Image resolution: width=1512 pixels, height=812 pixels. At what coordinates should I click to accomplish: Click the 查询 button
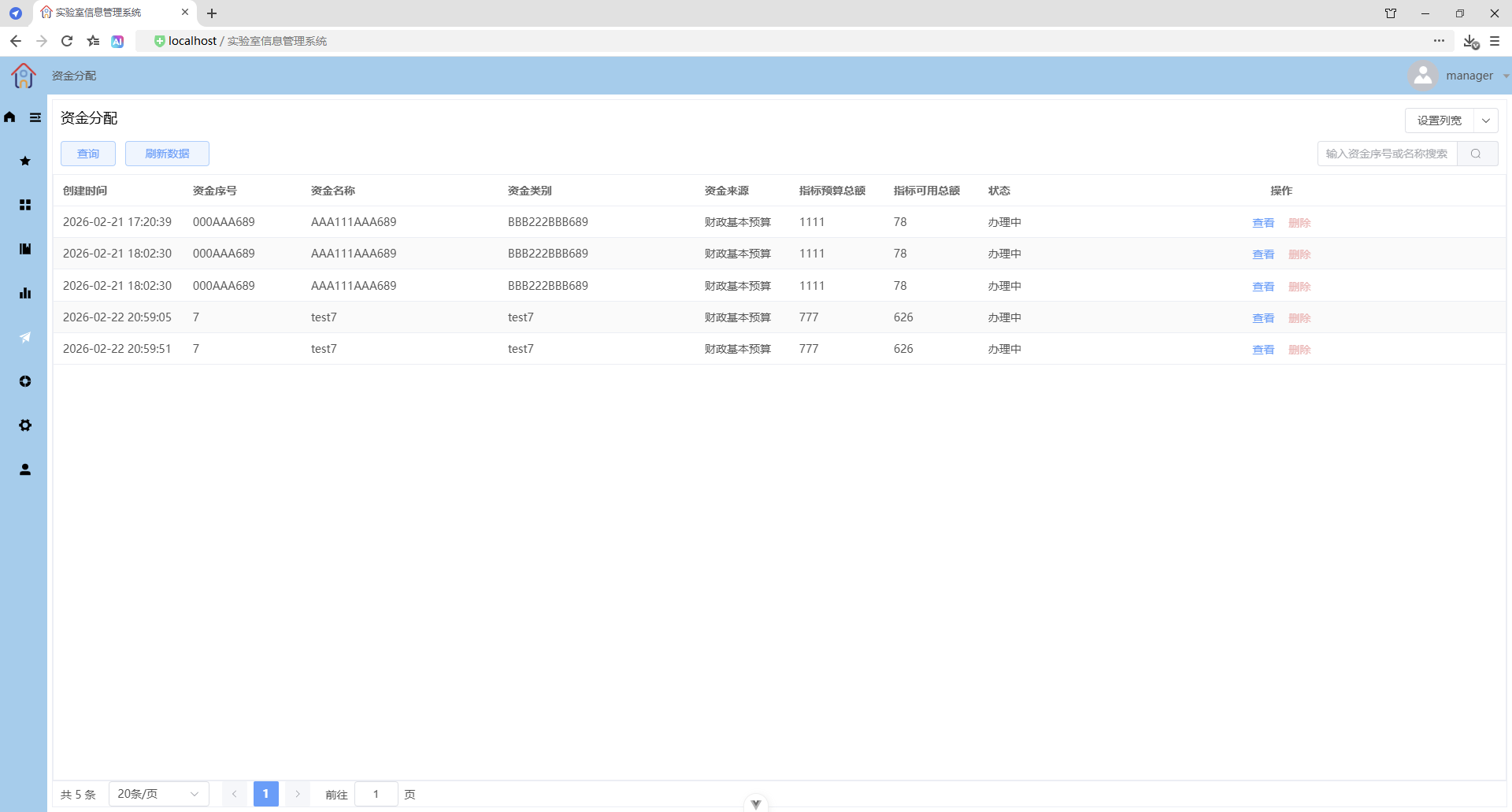(x=88, y=154)
